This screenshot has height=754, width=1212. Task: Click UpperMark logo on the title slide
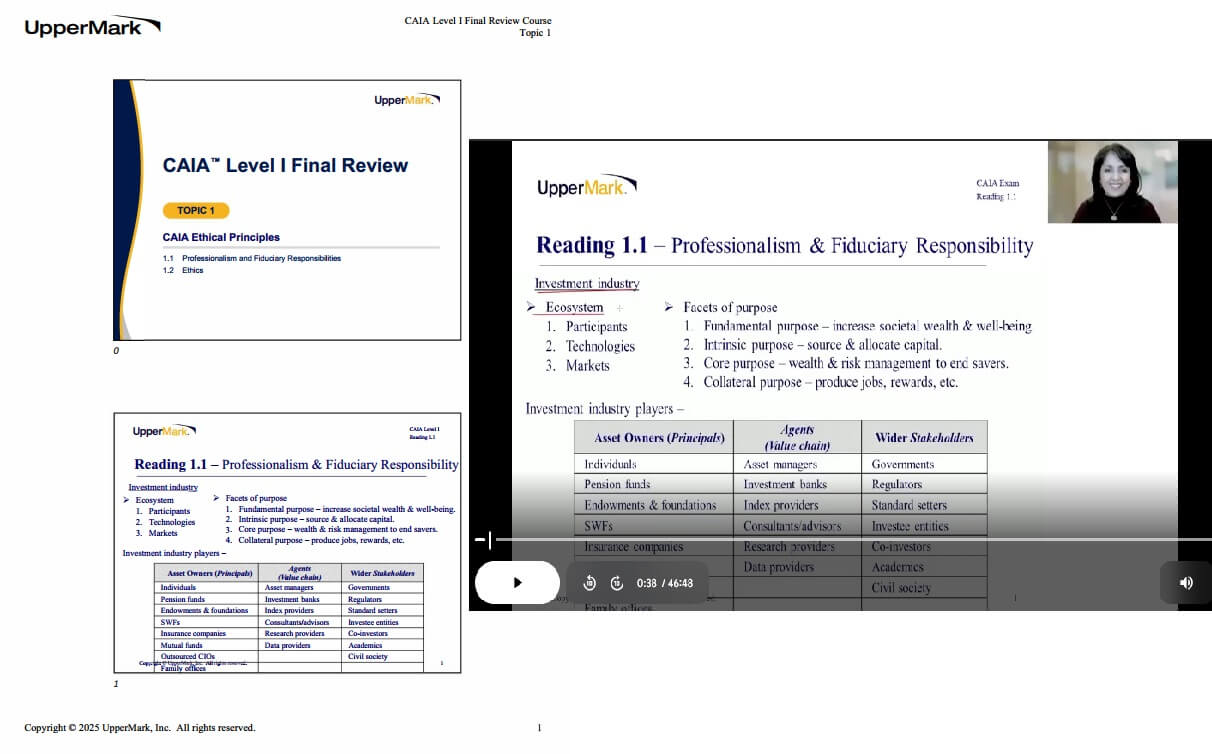coord(406,99)
